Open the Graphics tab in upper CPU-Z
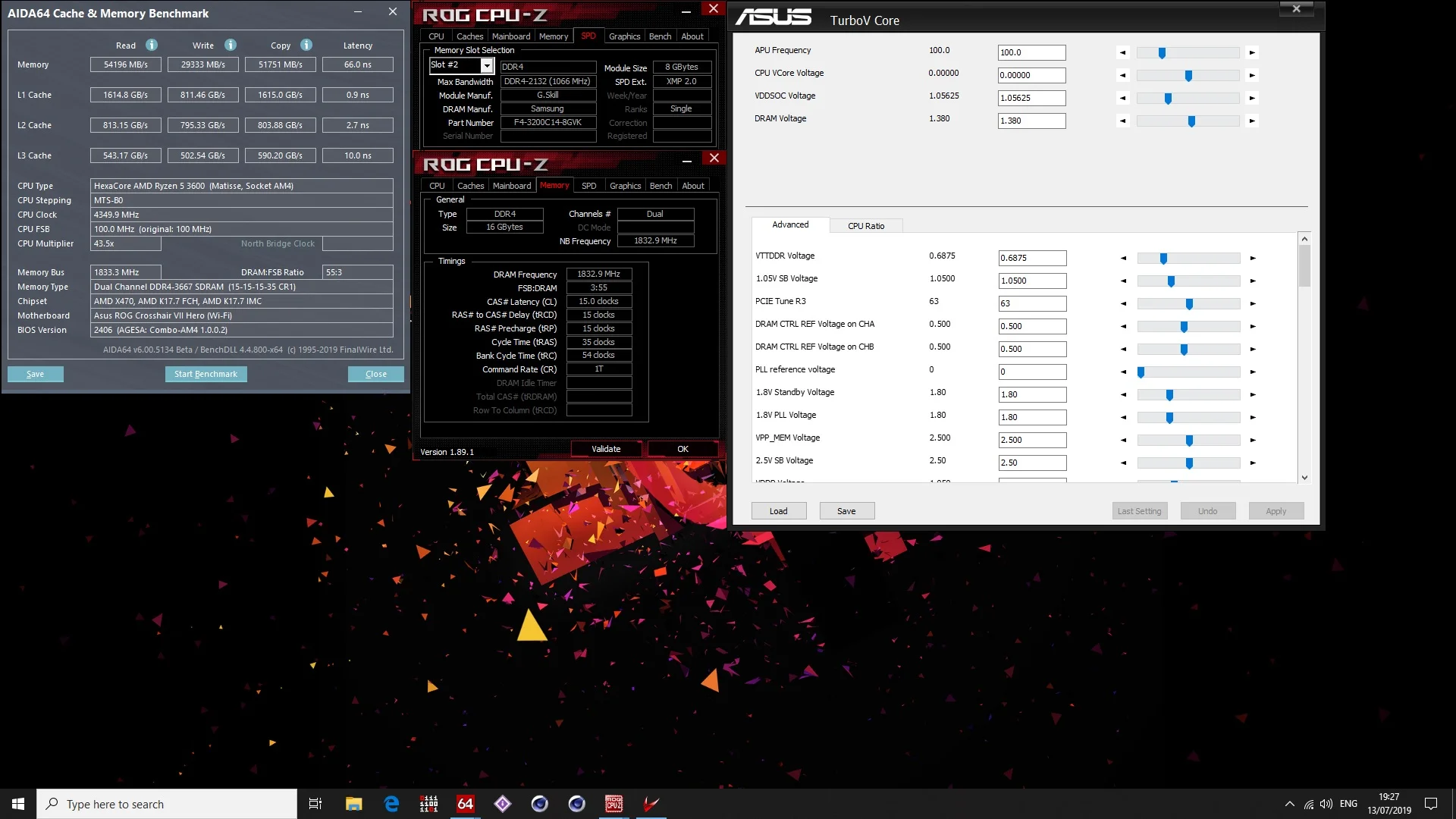The image size is (1456, 819). 624,36
